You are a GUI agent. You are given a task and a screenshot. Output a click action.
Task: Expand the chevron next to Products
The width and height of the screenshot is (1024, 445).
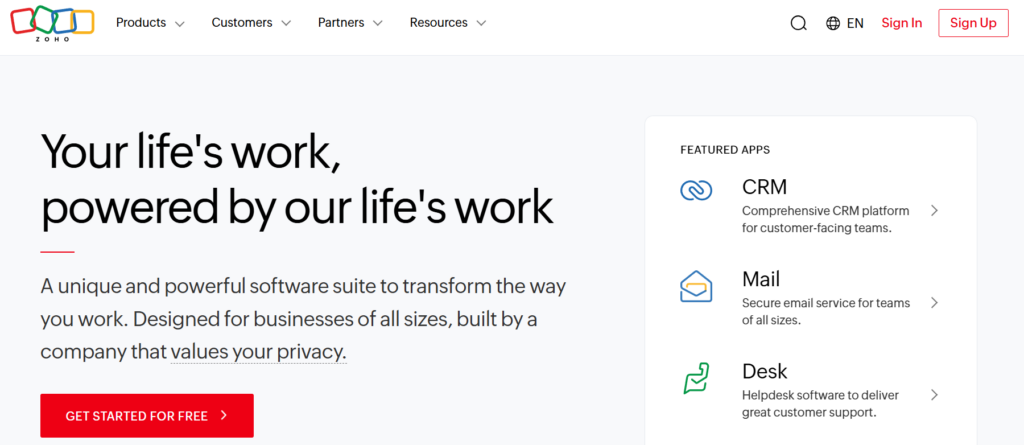(180, 24)
